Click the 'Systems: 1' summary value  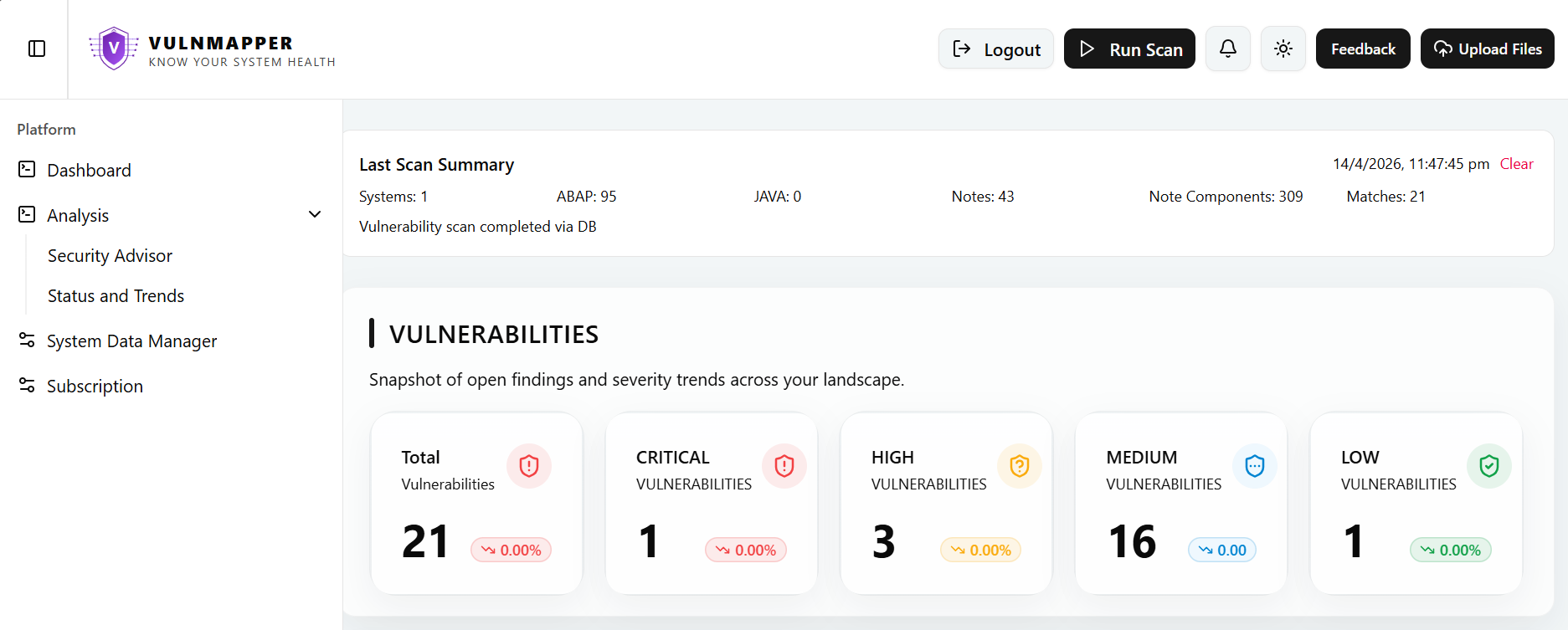click(x=393, y=197)
